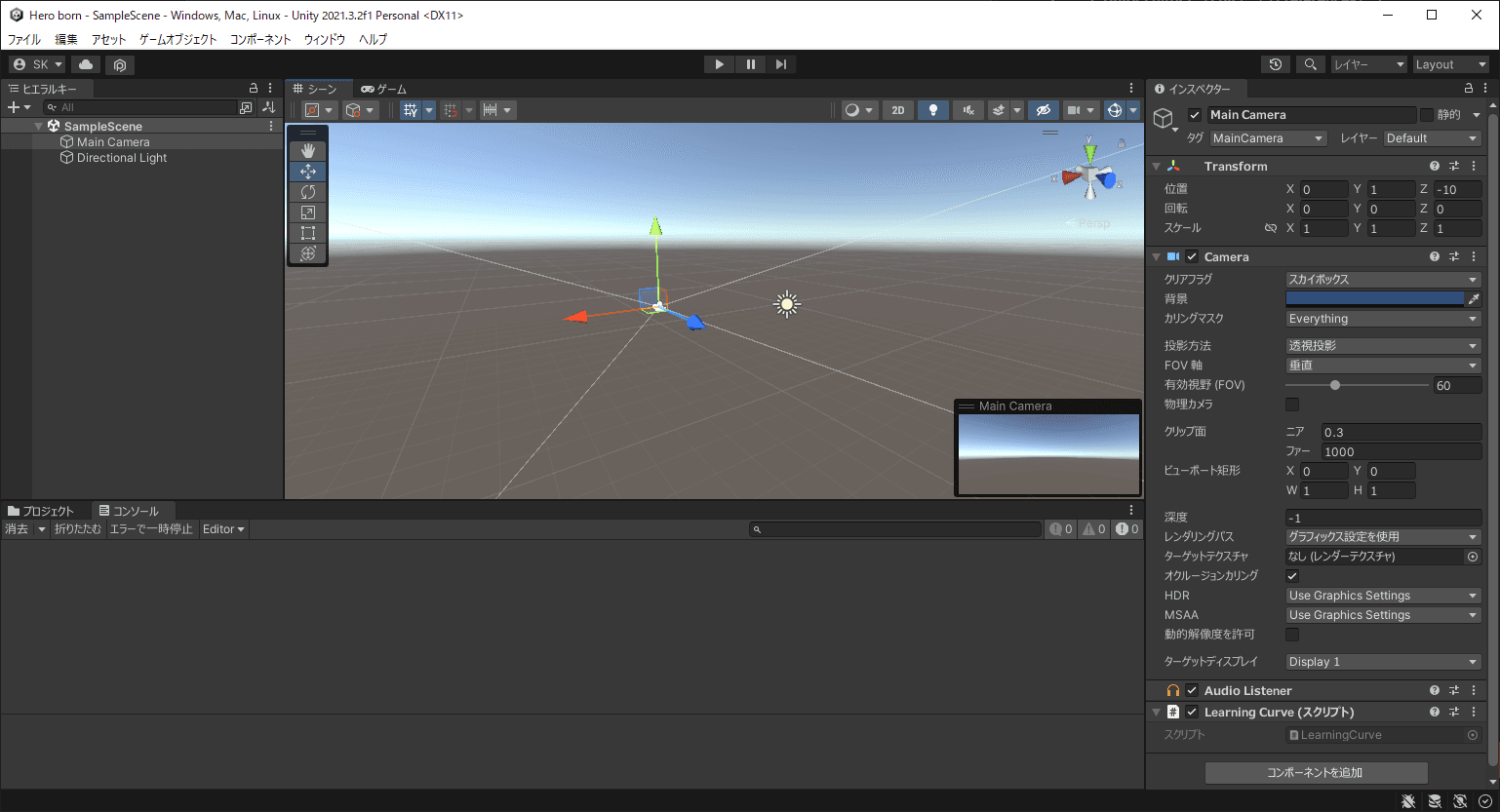Open the undo history clock icon
Screen dimensions: 1500x812
pos(1276,64)
